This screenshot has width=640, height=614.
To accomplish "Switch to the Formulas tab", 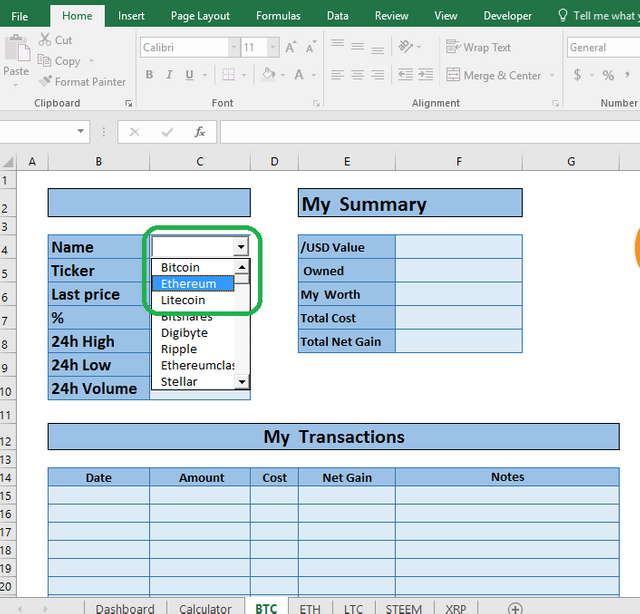I will click(x=278, y=16).
